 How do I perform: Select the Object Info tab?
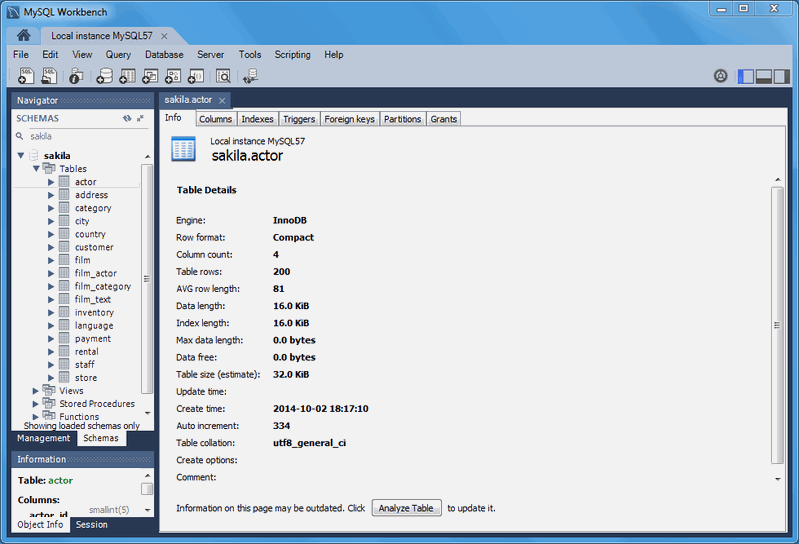40,525
